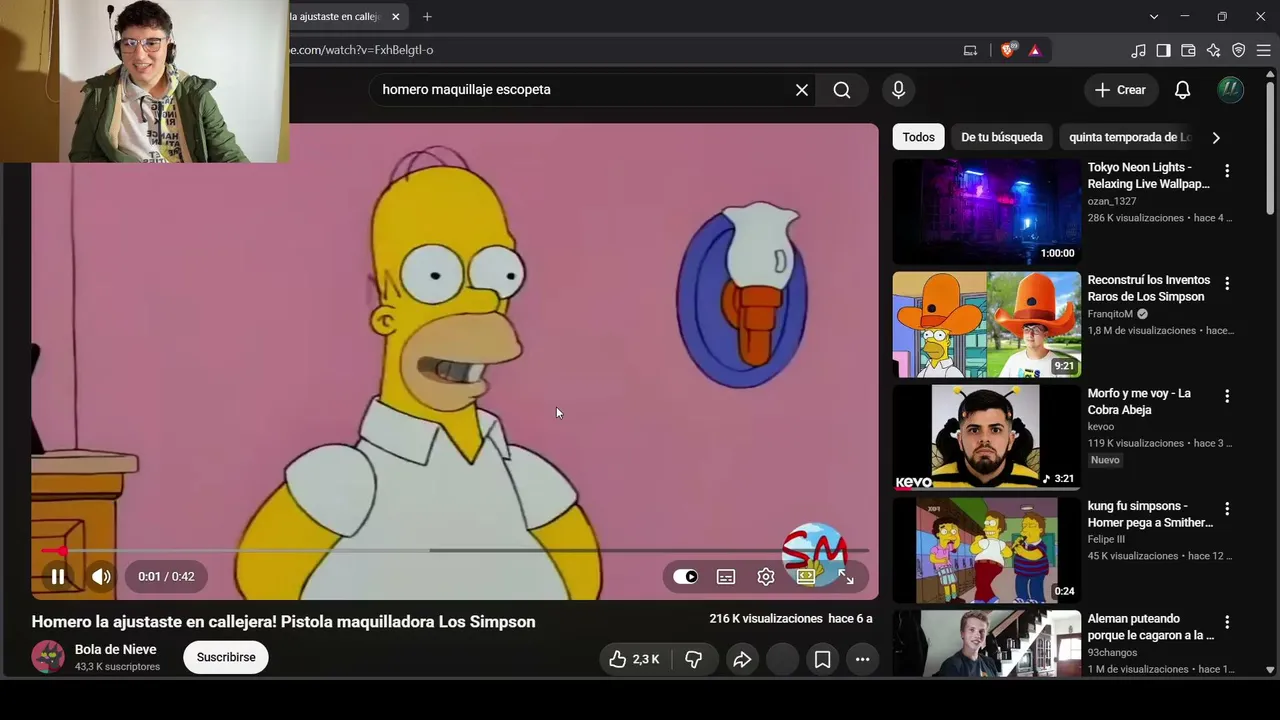Open the Crear button
1280x720 pixels.
coord(1120,90)
